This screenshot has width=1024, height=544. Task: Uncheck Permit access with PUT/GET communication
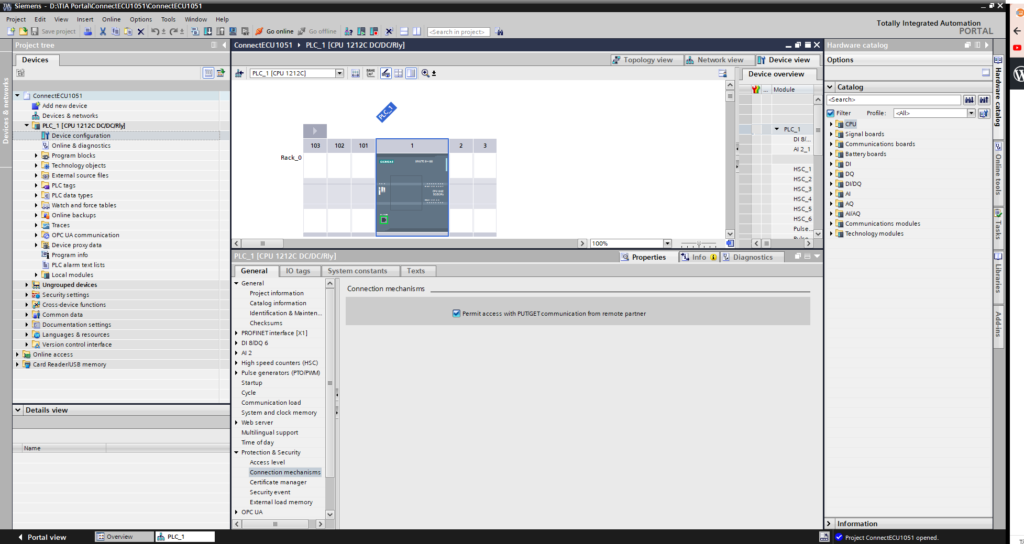(x=456, y=313)
